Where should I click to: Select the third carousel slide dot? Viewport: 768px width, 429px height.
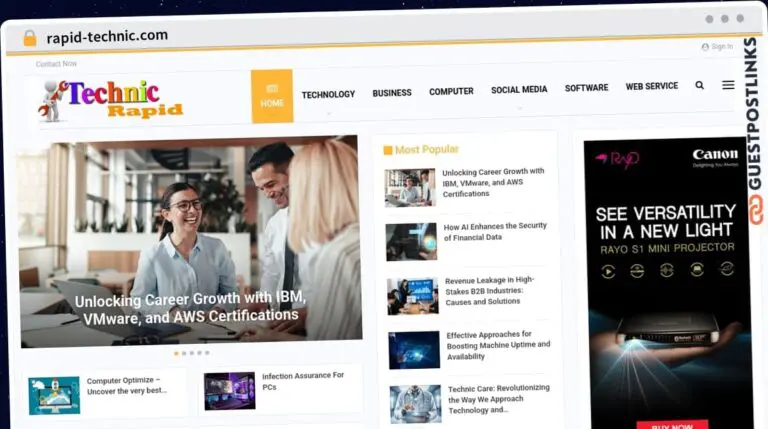192,353
